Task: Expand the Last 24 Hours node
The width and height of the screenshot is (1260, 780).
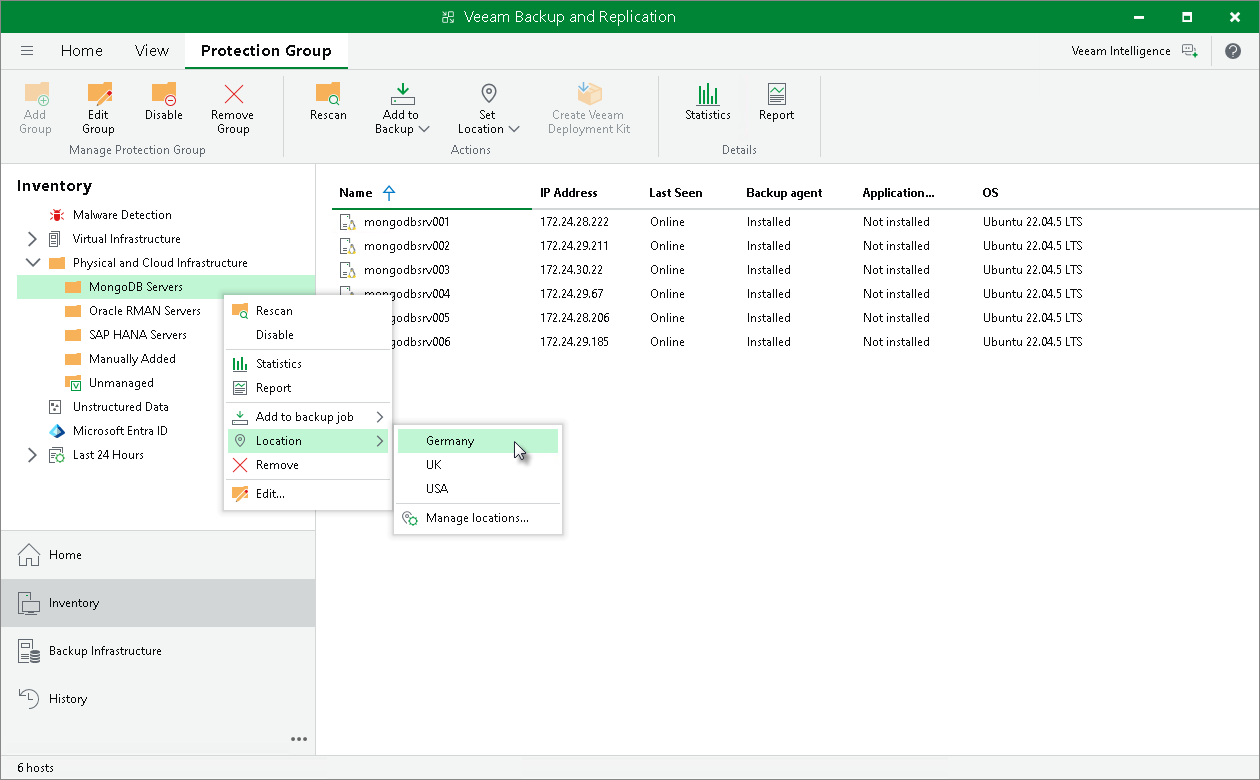Action: click(32, 455)
